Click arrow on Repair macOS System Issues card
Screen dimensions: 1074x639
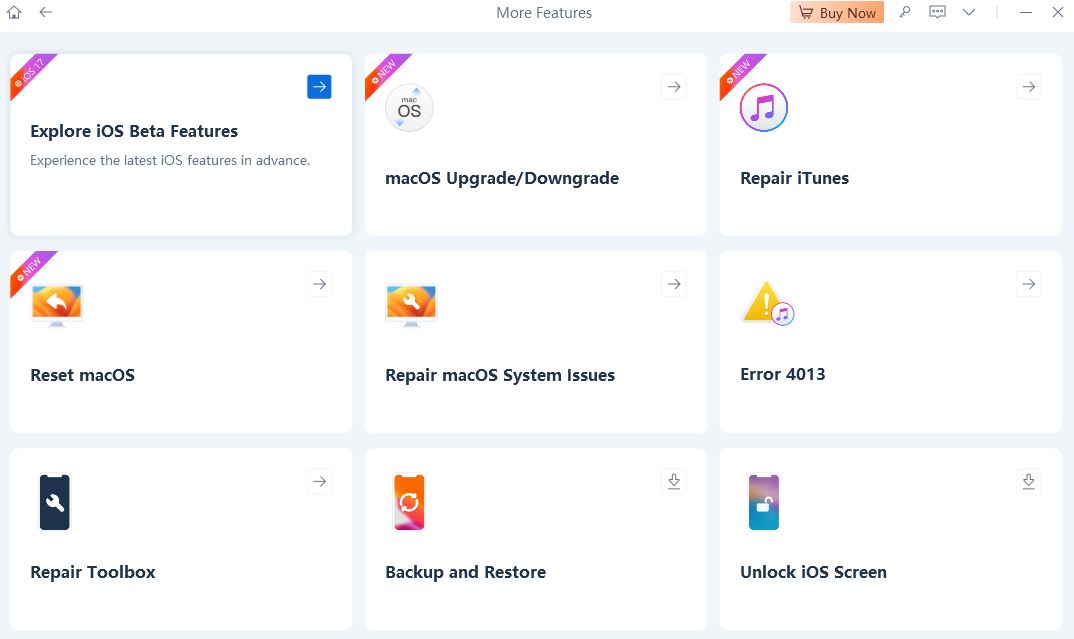674,284
